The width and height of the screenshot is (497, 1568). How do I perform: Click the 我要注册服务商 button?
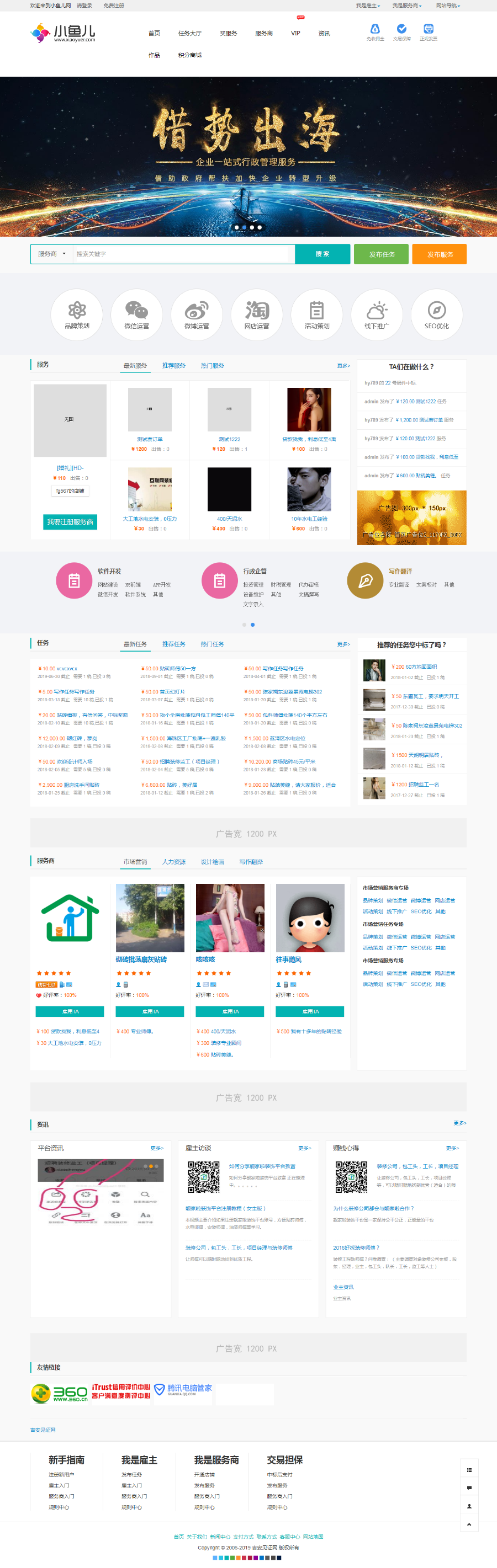pos(70,521)
